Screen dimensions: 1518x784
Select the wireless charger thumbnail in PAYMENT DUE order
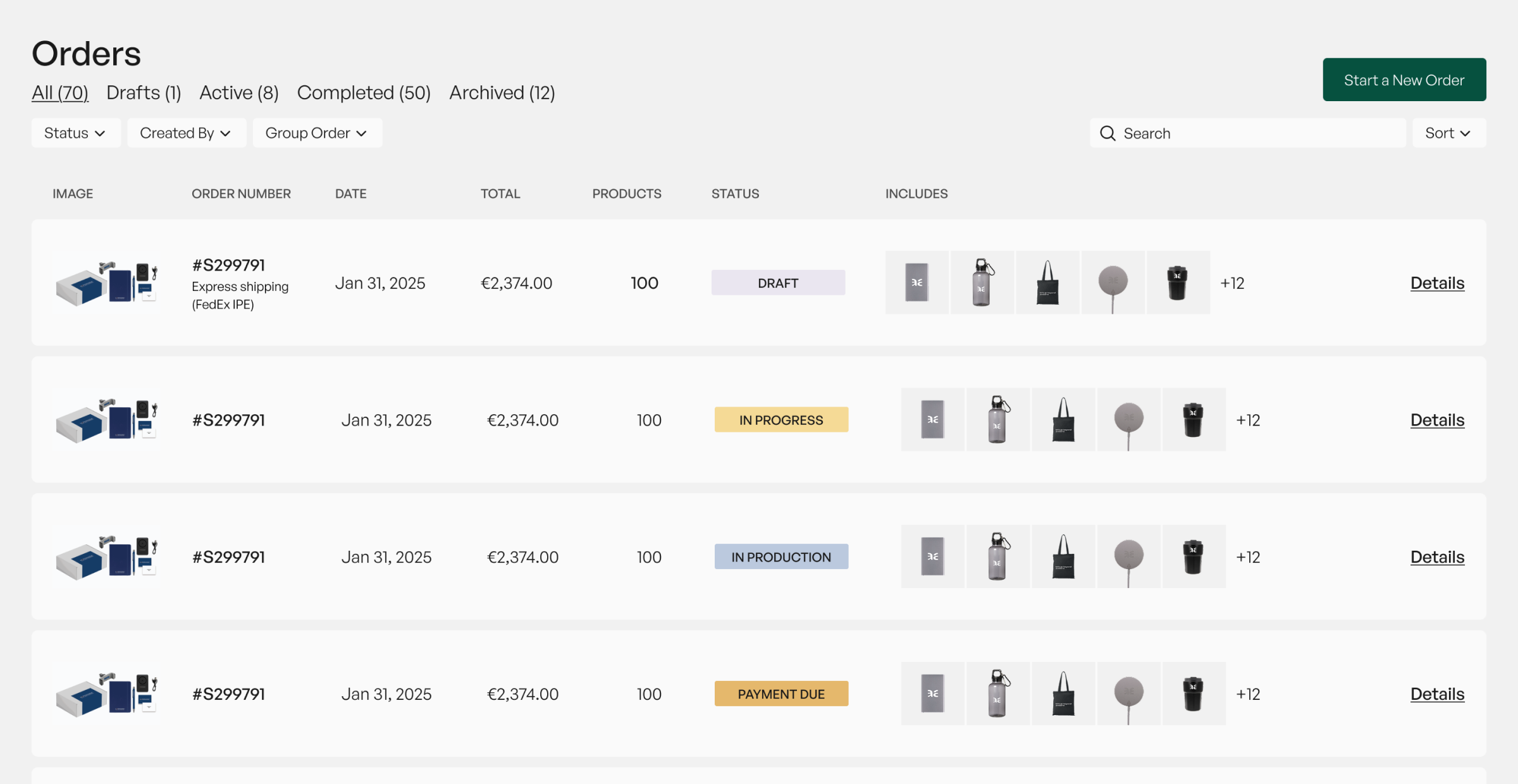[1129, 694]
